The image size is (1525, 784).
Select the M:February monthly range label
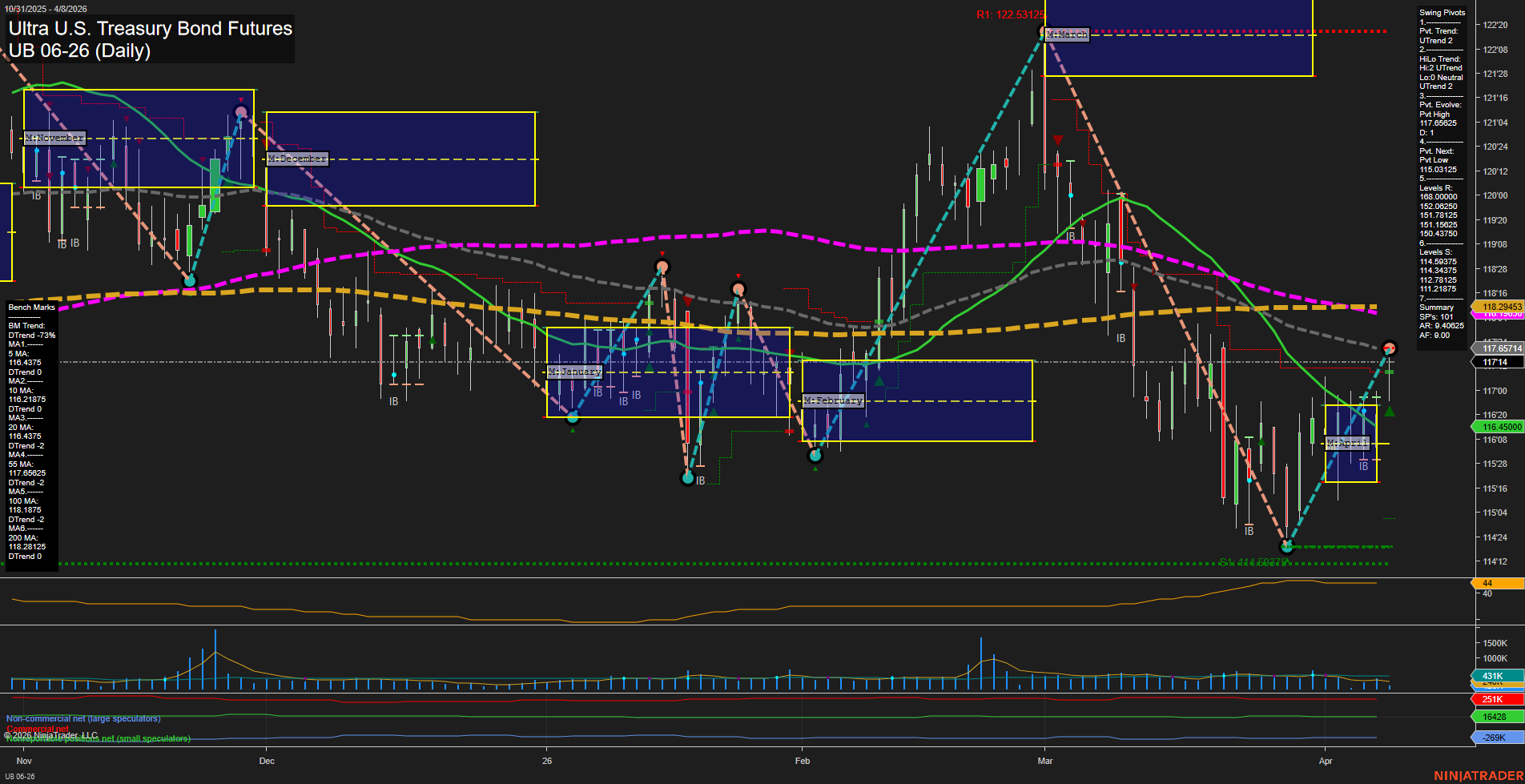click(x=833, y=400)
